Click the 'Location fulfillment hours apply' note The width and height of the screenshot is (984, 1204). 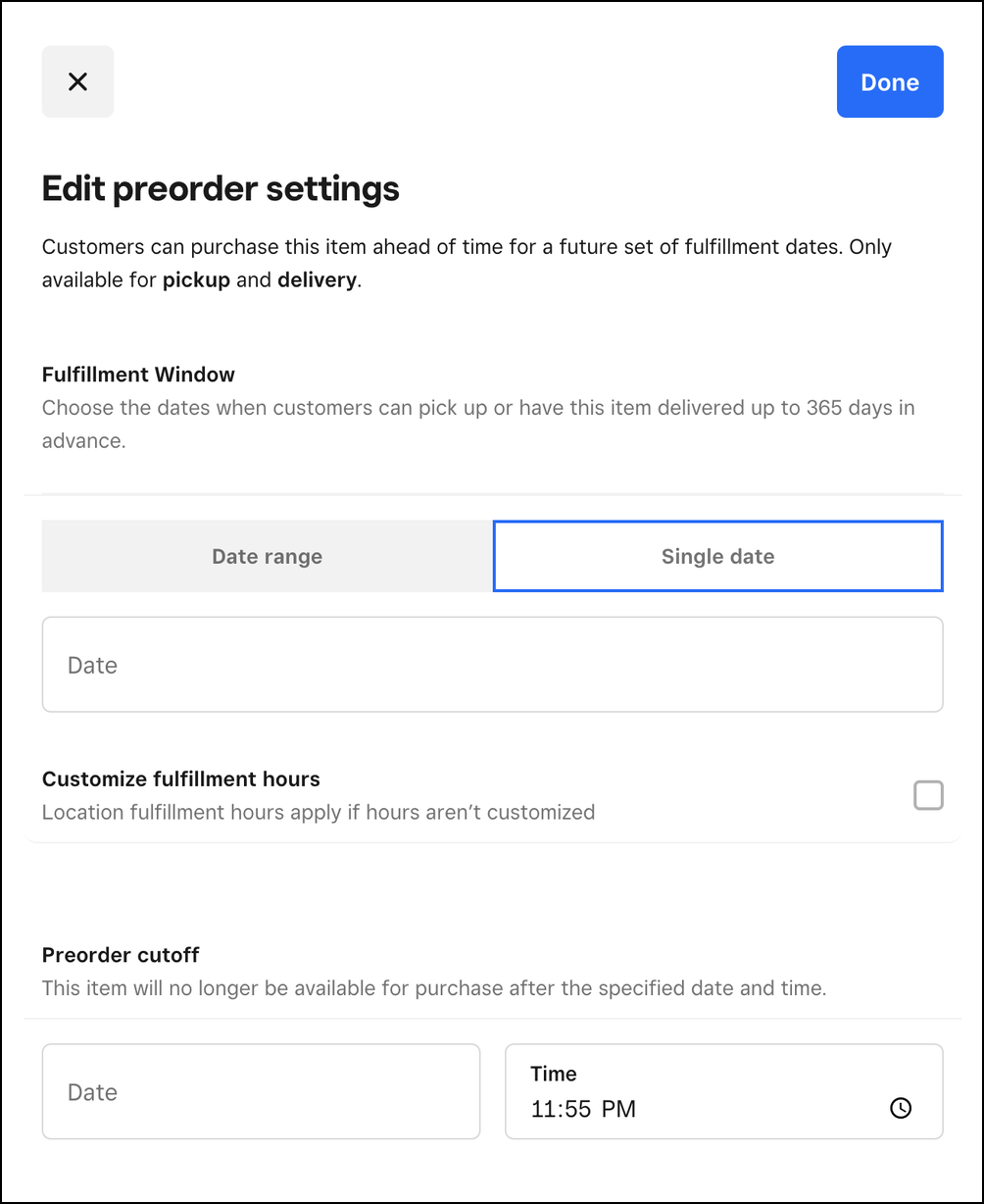pos(319,812)
